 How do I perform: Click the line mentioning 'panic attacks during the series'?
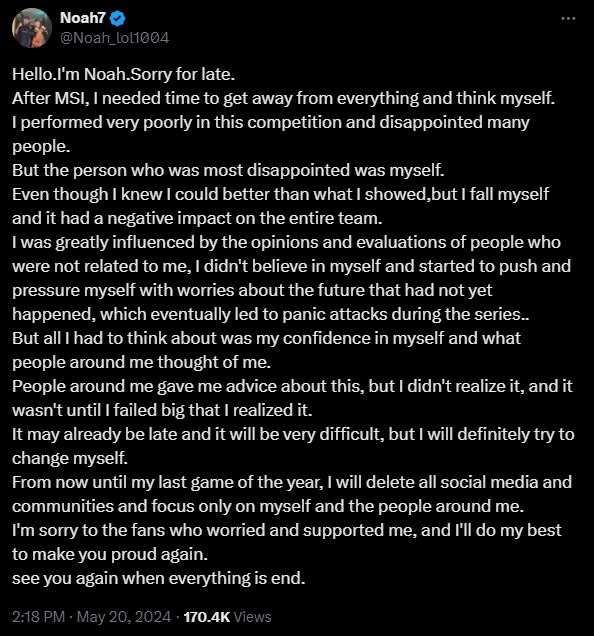(271, 314)
